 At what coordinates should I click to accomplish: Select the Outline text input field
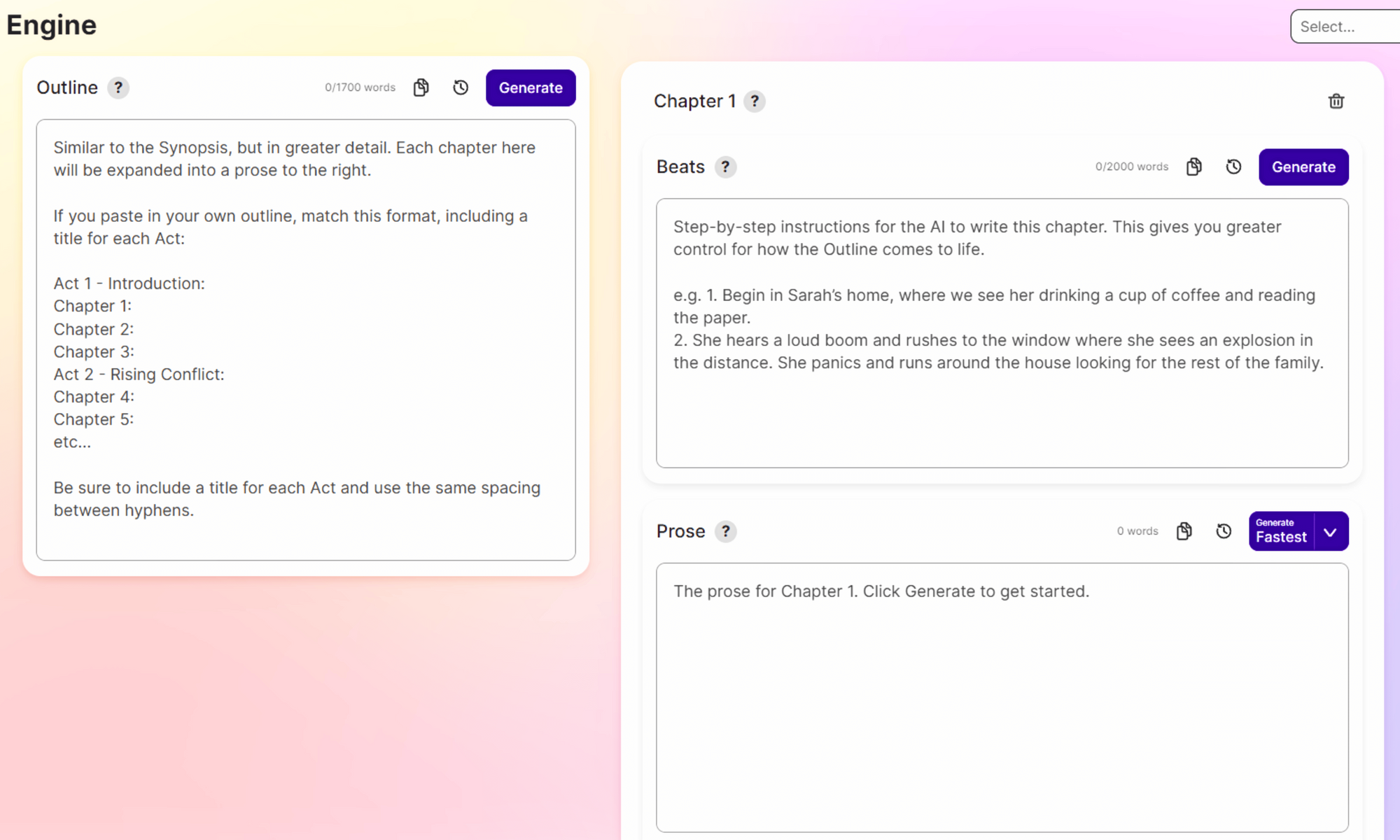[x=305, y=340]
